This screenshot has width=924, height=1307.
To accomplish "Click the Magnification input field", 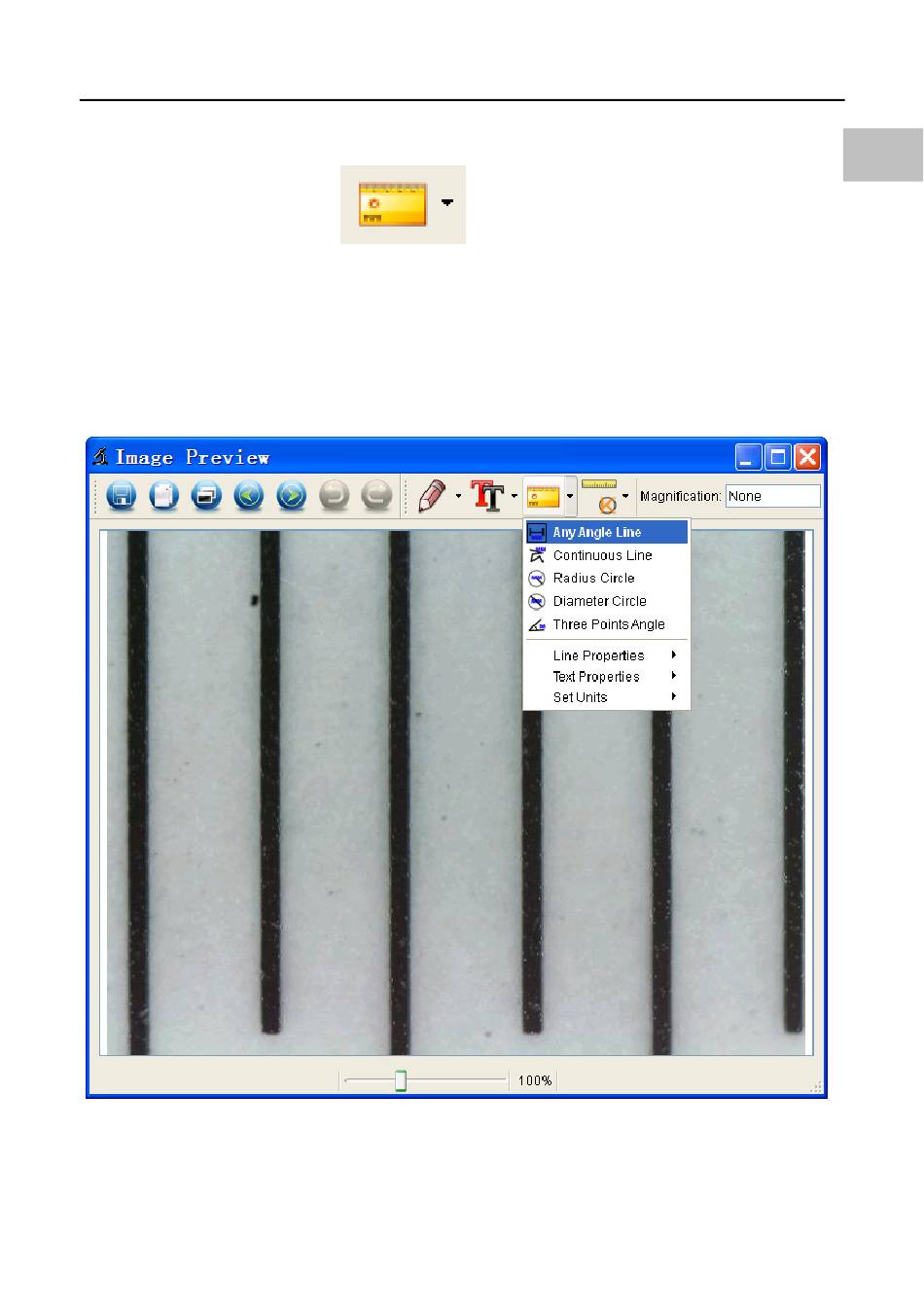I will point(773,496).
